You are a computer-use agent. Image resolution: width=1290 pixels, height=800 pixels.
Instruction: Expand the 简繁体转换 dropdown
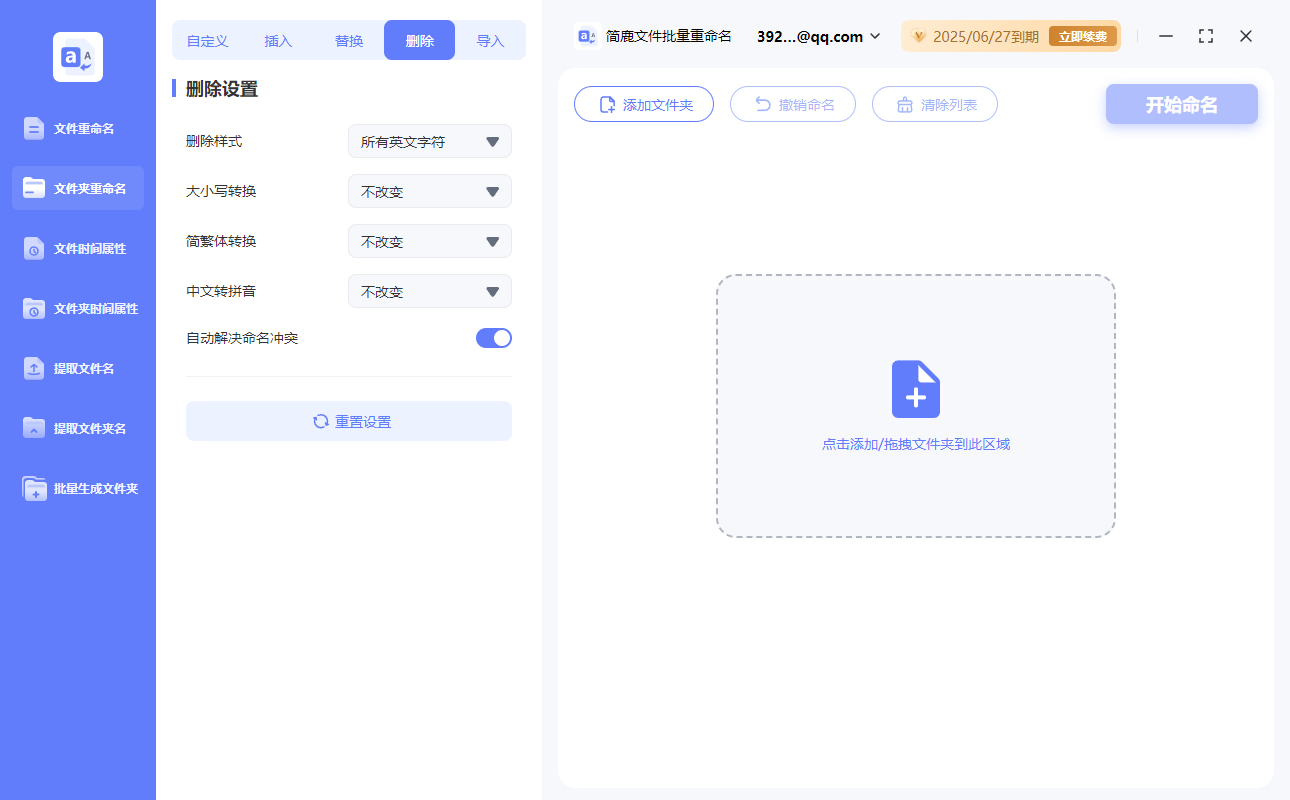click(x=430, y=242)
